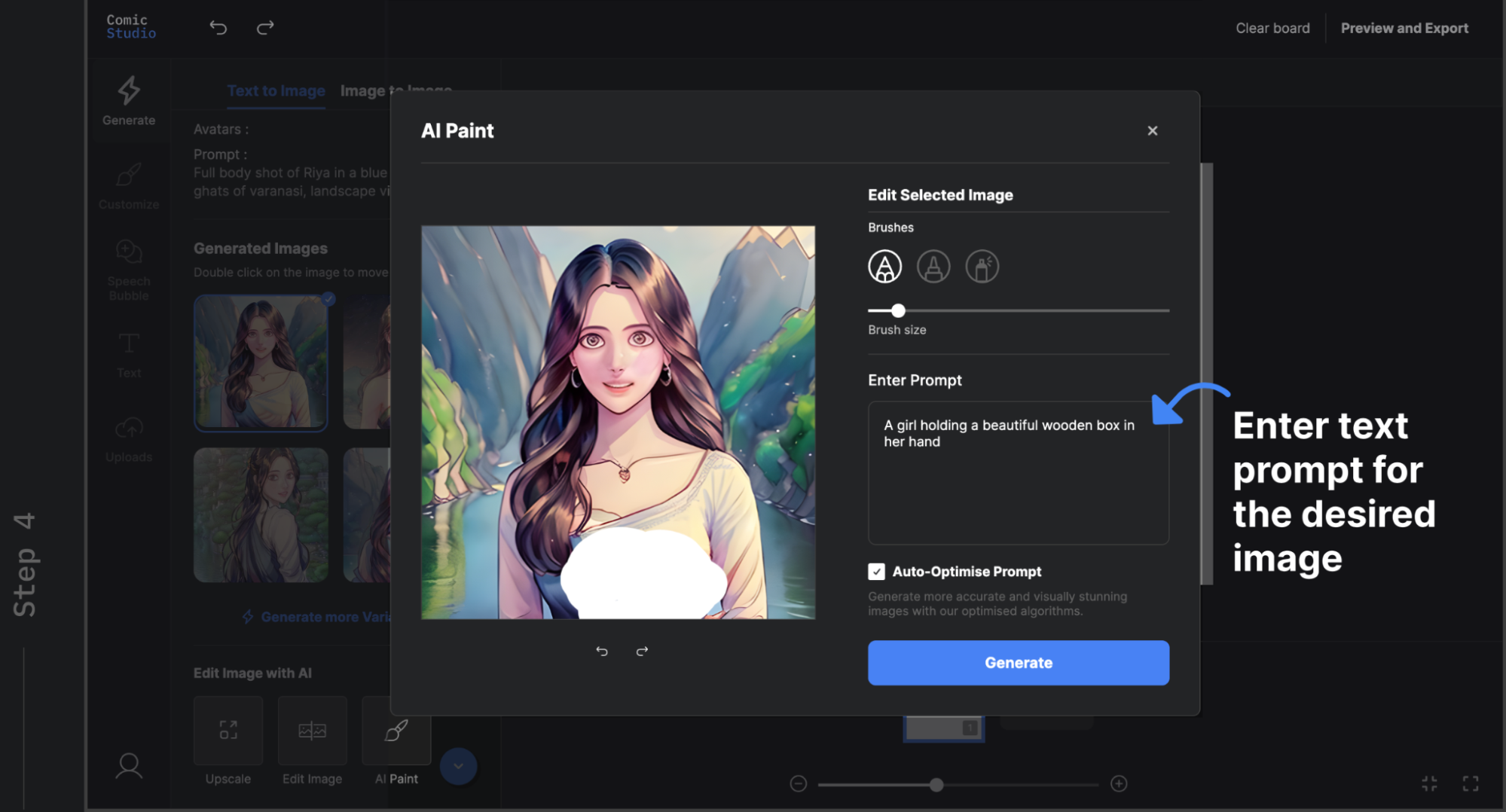Click the Generate button
The width and height of the screenshot is (1506, 812).
coord(1019,663)
